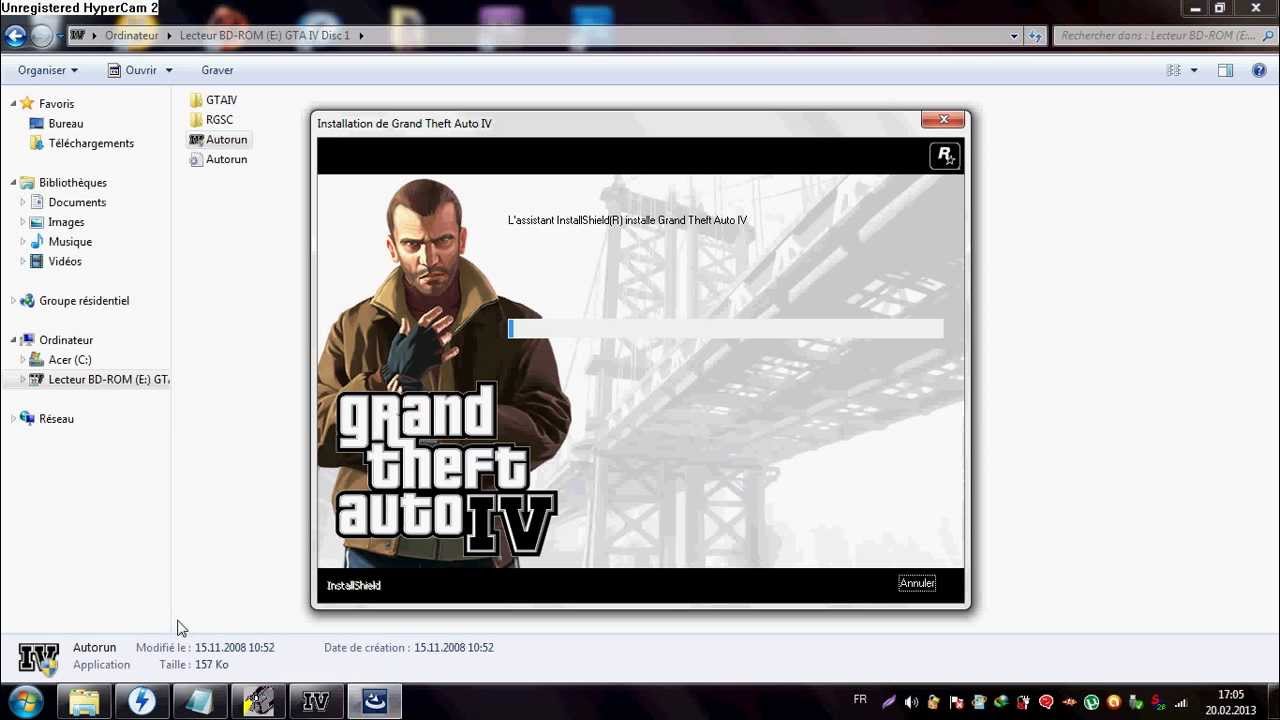Open Explorer help question mark icon
The image size is (1280, 720).
coord(1259,70)
